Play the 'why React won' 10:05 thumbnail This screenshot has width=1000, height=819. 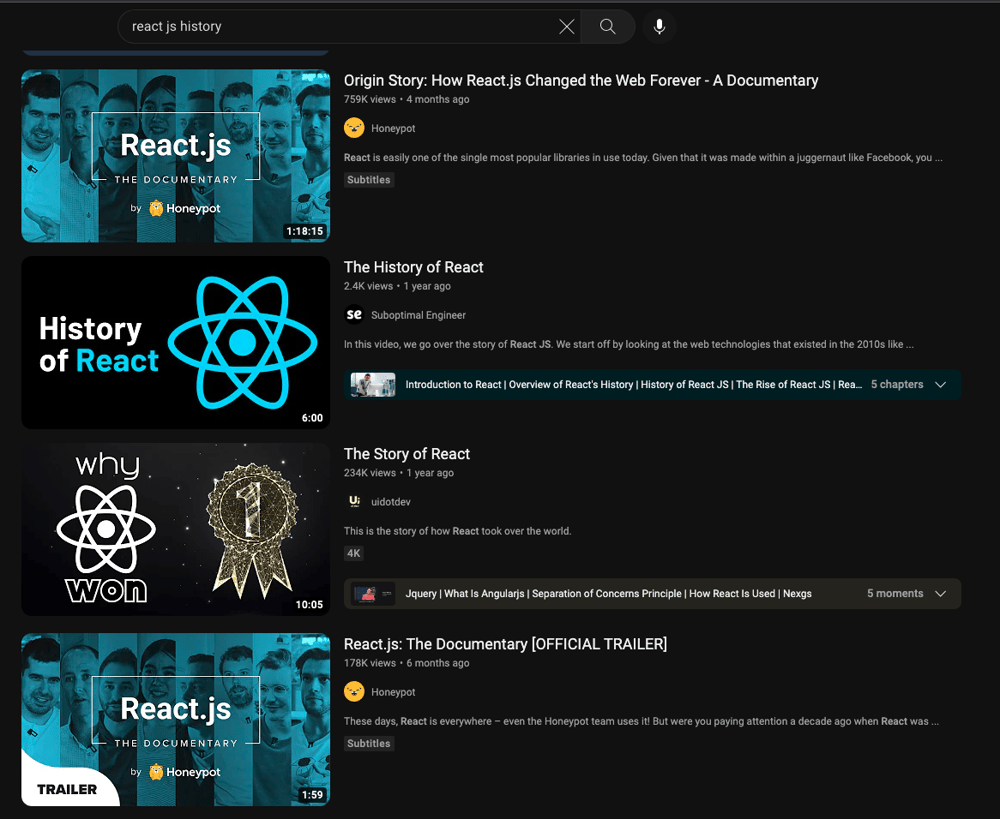pos(175,529)
